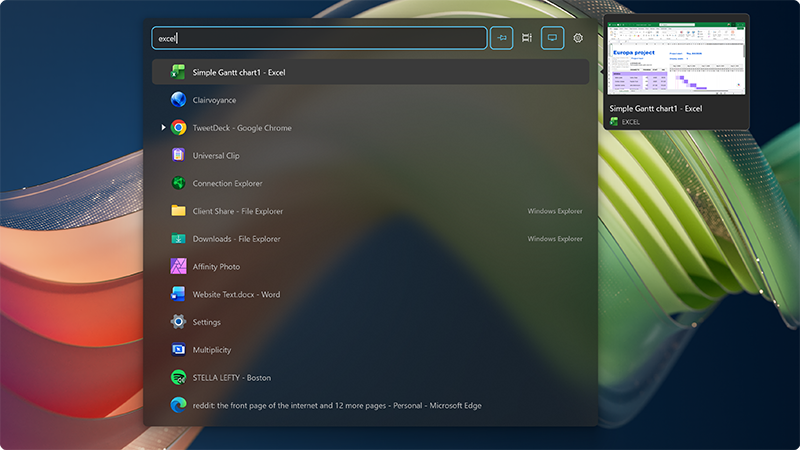Image resolution: width=800 pixels, height=450 pixels.
Task: Select Website Text.docx - Word entry
Action: (x=370, y=294)
